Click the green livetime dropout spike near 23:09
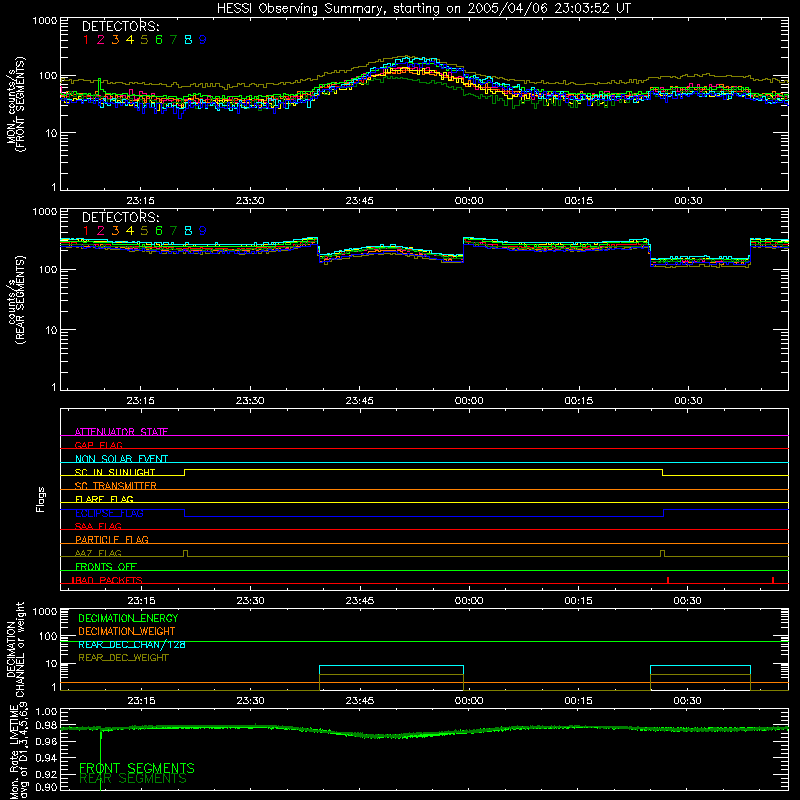Screen dimensions: 800x800 click(x=101, y=760)
